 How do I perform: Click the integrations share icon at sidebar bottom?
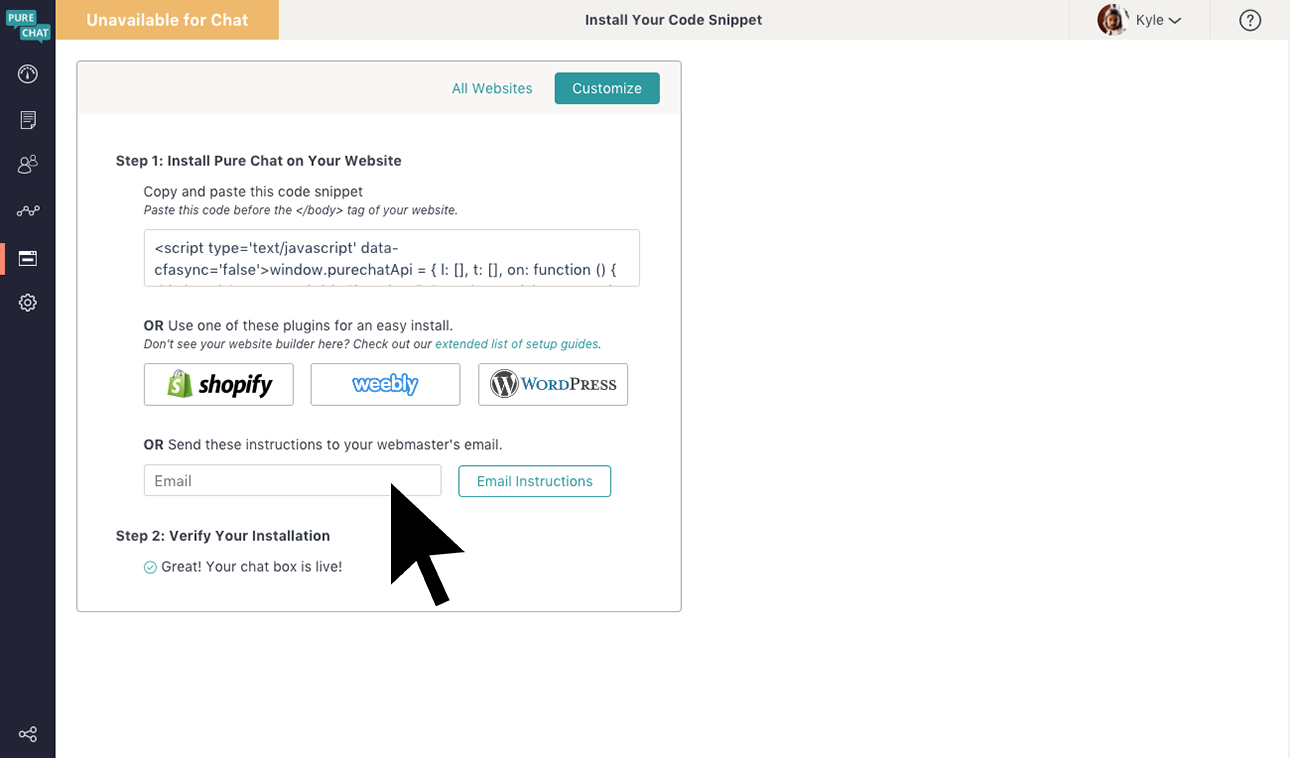(x=28, y=735)
